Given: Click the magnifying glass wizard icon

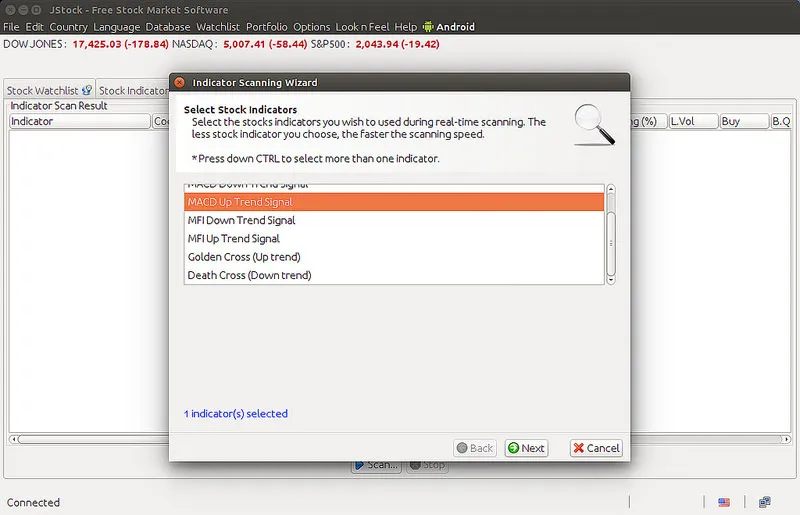Looking at the screenshot, I should pyautogui.click(x=594, y=125).
